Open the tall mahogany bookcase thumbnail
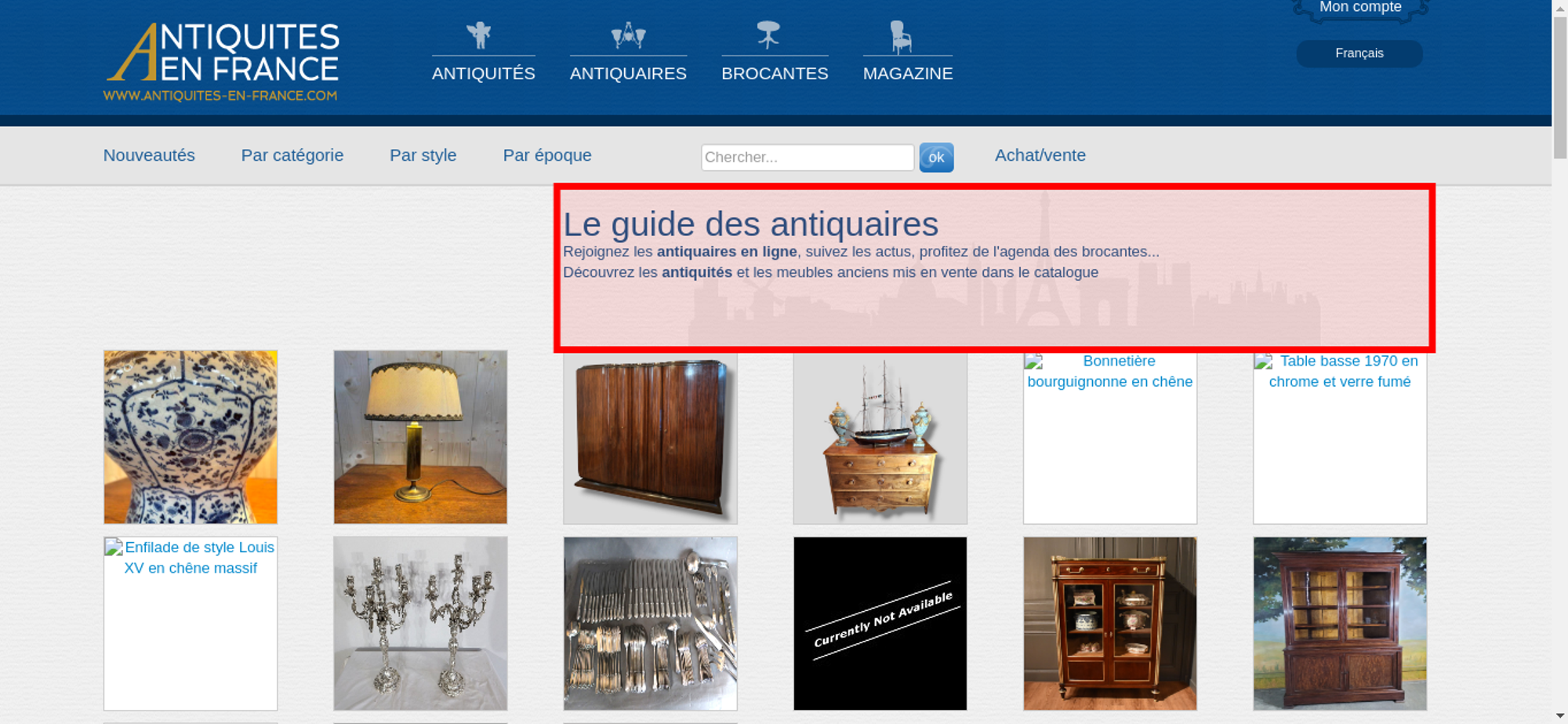The height and width of the screenshot is (724, 1568). [x=1340, y=624]
